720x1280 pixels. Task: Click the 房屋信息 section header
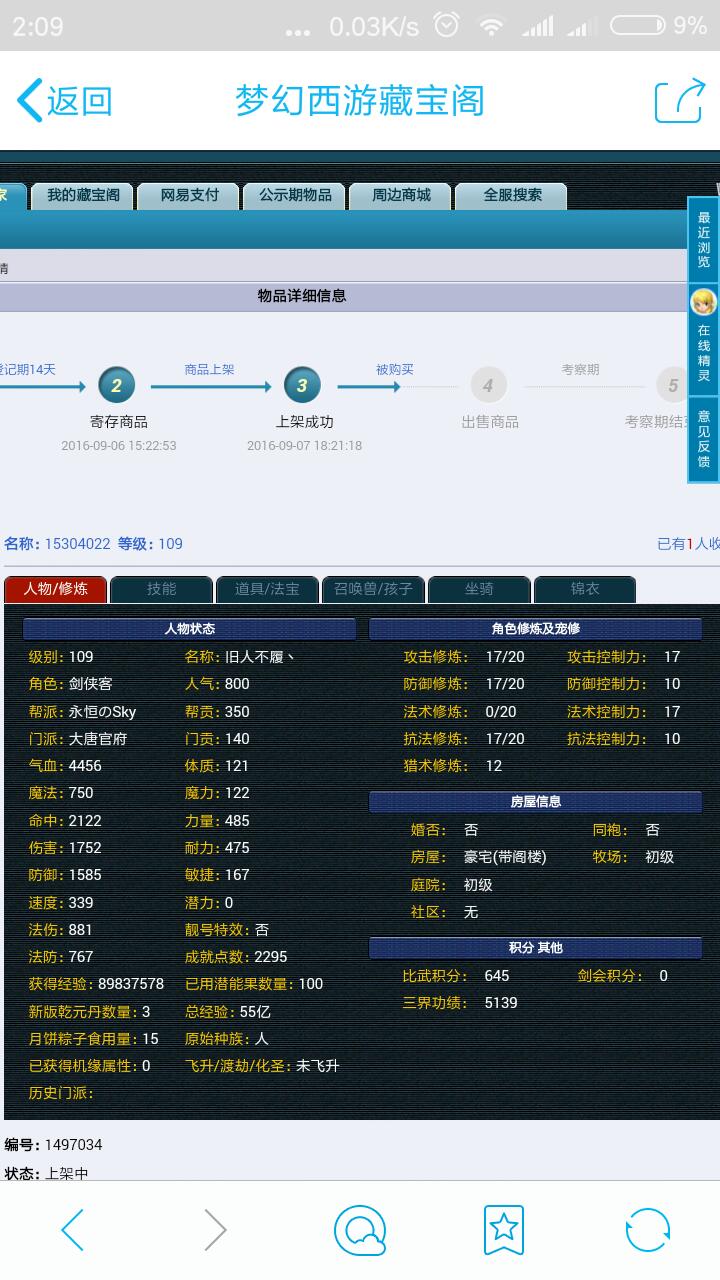535,802
